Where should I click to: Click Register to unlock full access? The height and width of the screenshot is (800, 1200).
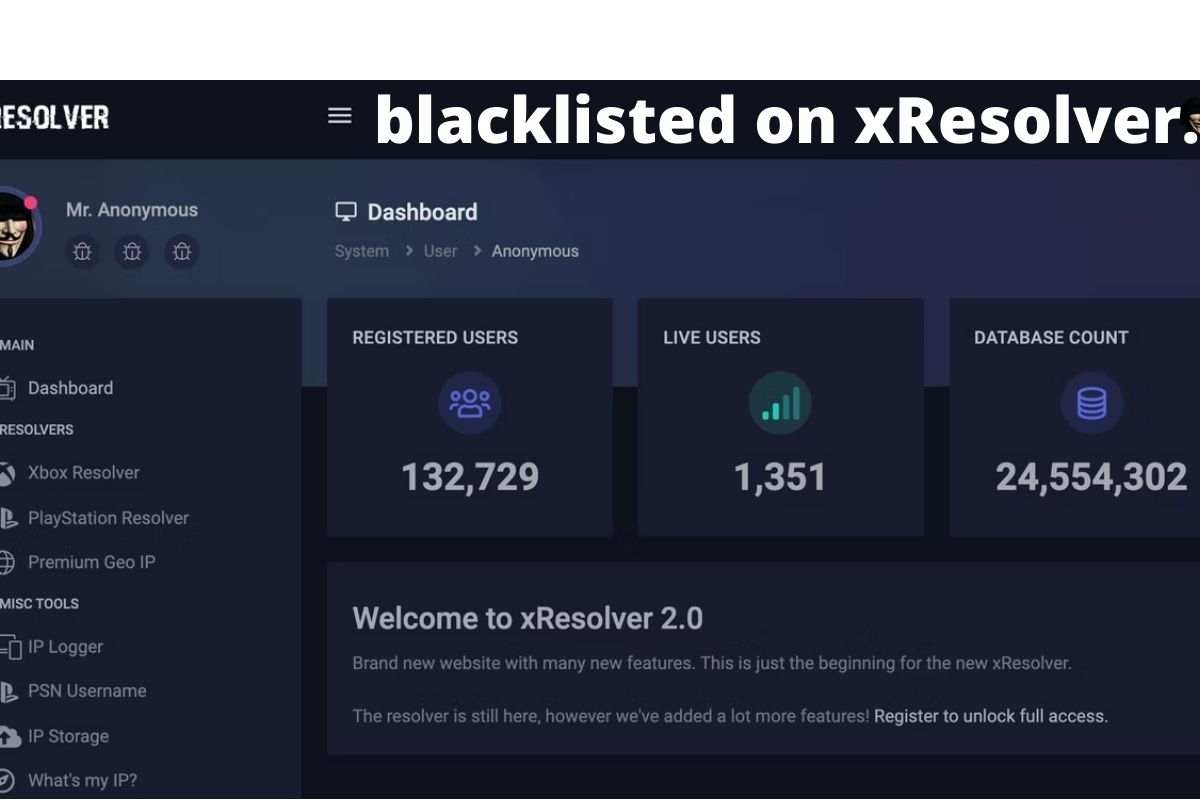(991, 716)
